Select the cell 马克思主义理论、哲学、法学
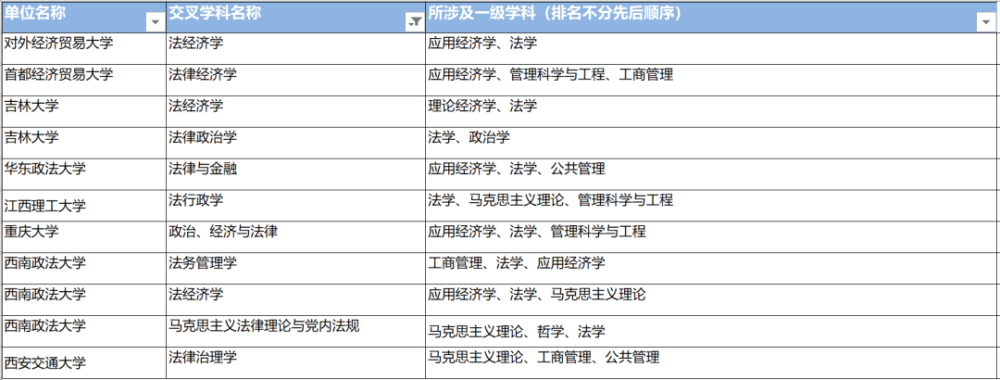 (x=710, y=331)
